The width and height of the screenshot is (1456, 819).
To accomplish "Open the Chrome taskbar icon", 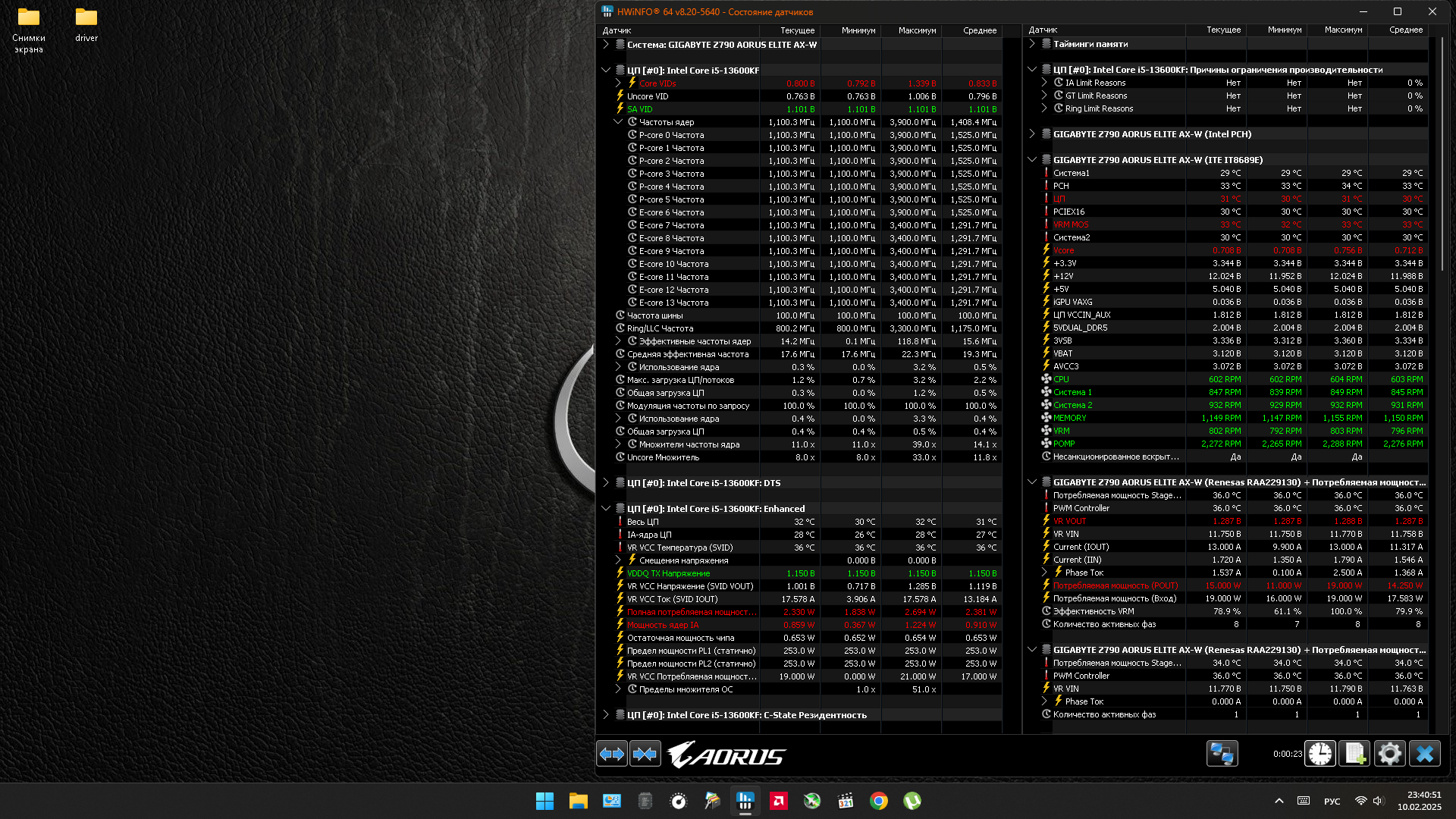I will 879,801.
